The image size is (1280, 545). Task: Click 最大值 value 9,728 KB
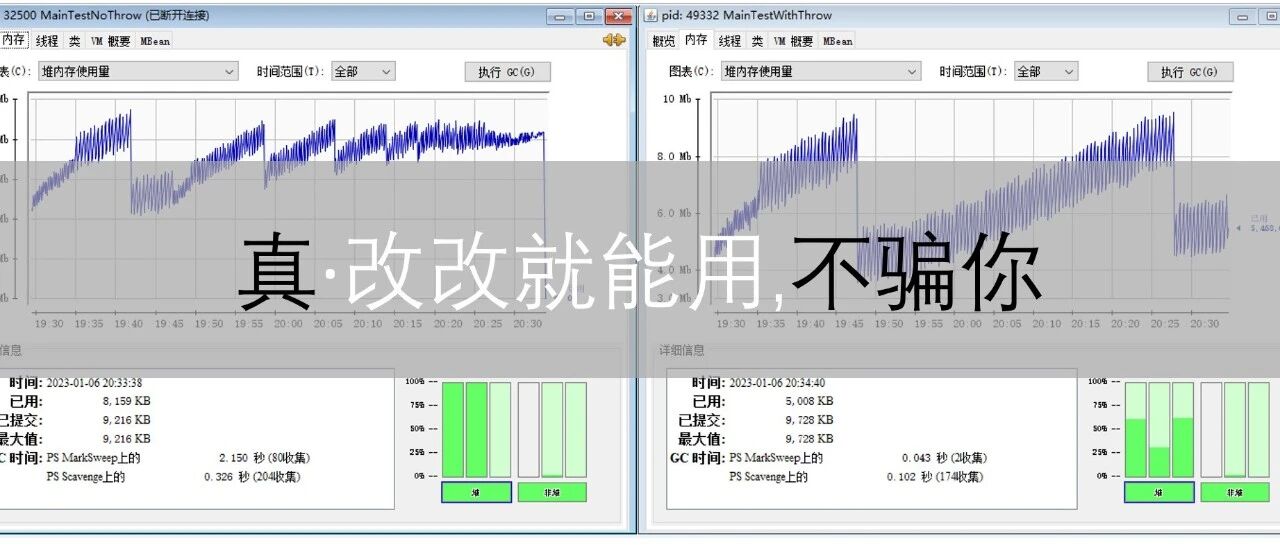[x=809, y=438]
